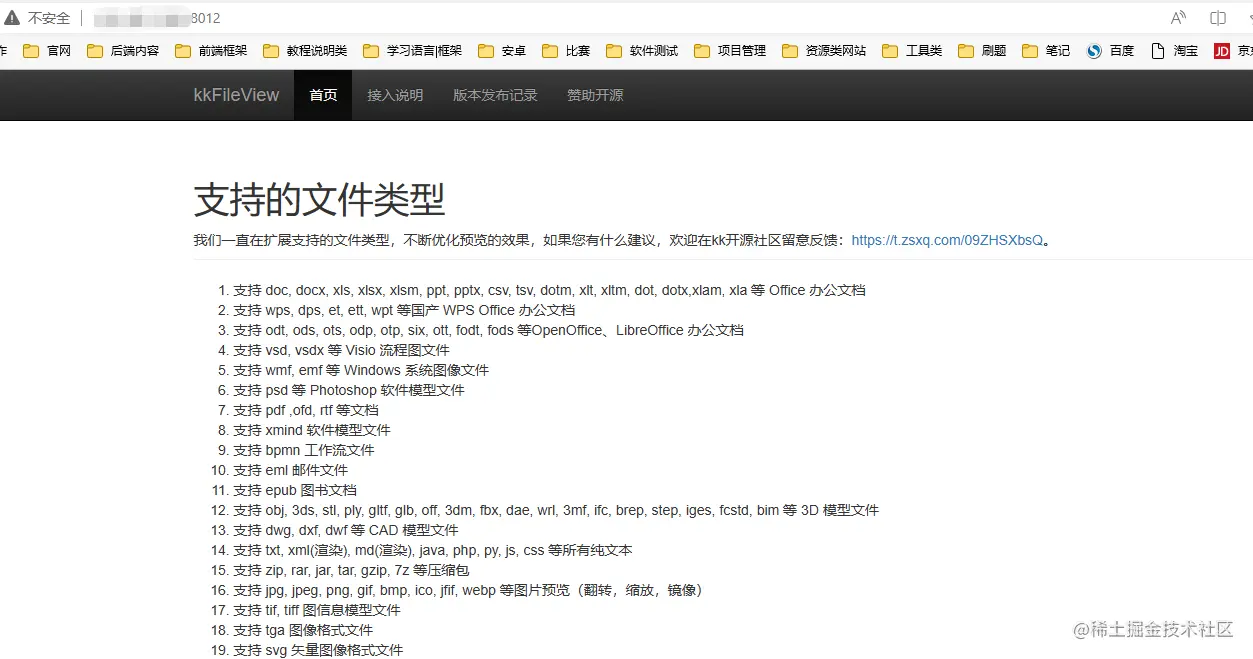Open the 学习语言|框架 bookmark folder
The width and height of the screenshot is (1253, 659).
coord(412,50)
